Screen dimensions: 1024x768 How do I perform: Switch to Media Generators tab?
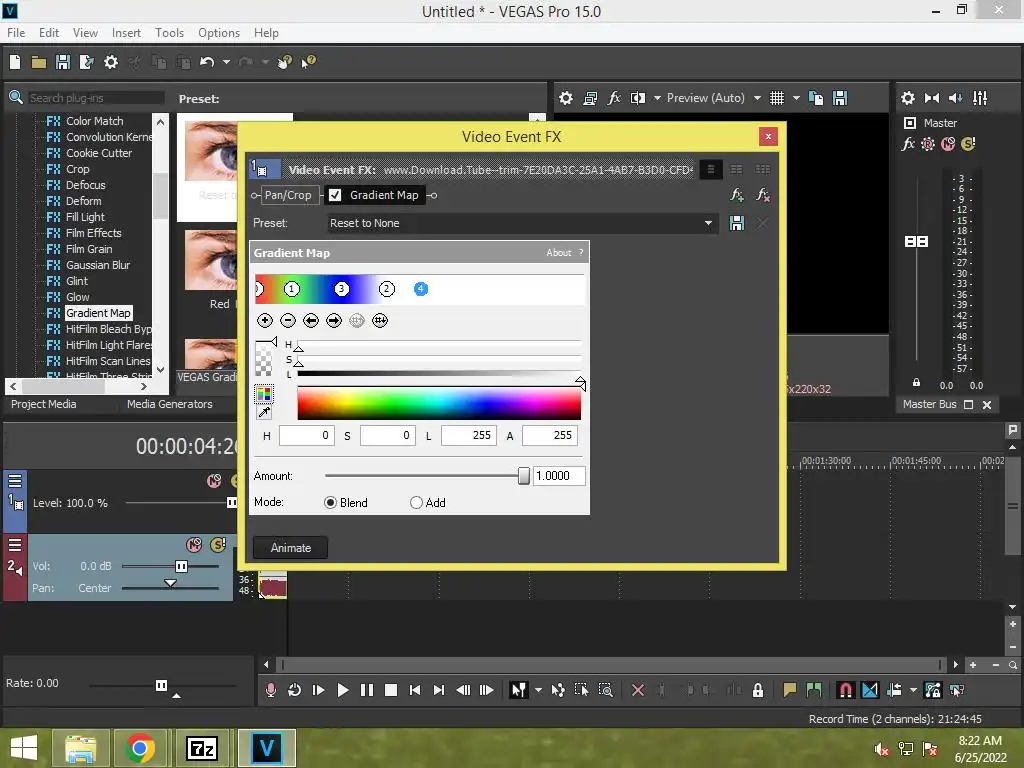point(170,404)
